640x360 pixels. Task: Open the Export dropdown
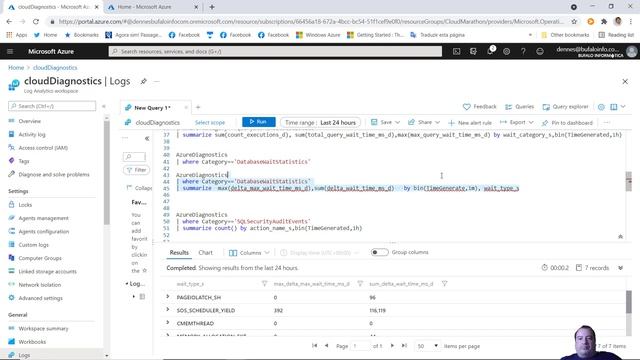[x=517, y=122]
